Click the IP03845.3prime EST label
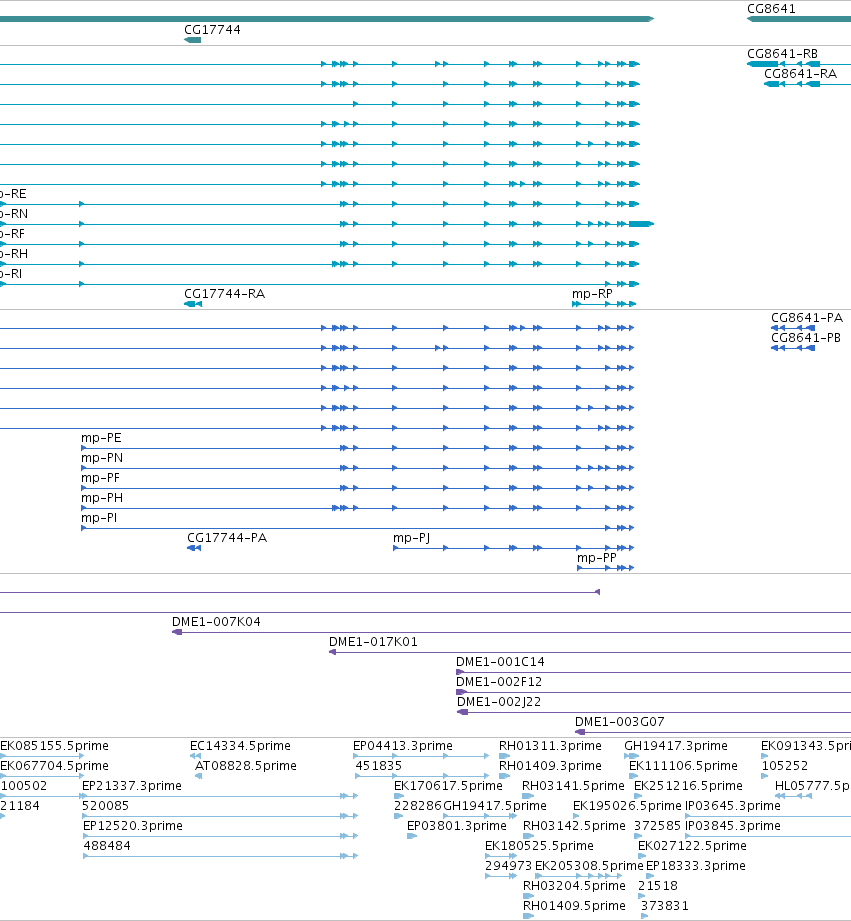Image resolution: width=851 pixels, height=921 pixels. coord(733,825)
